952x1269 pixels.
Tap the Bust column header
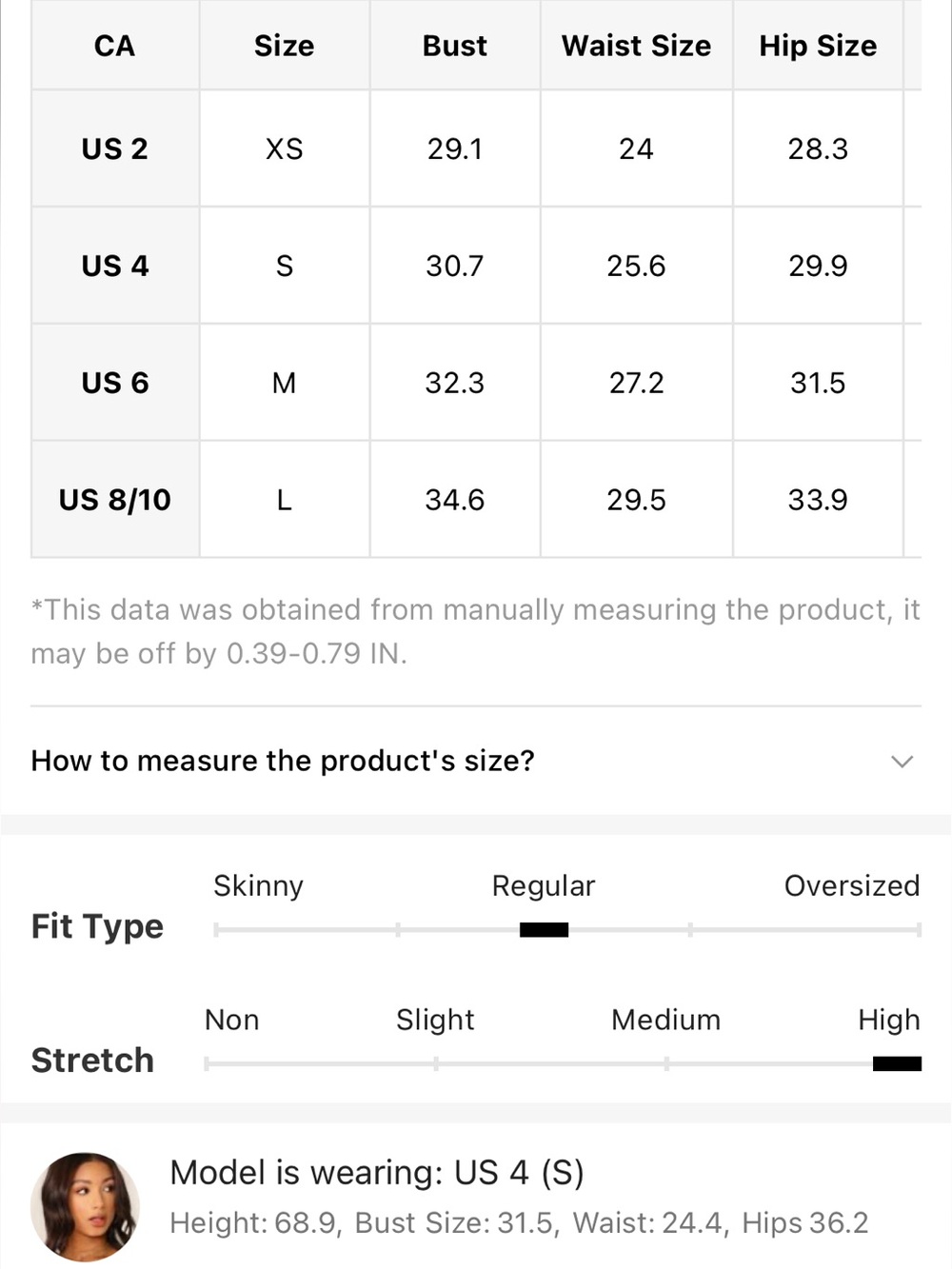[455, 46]
